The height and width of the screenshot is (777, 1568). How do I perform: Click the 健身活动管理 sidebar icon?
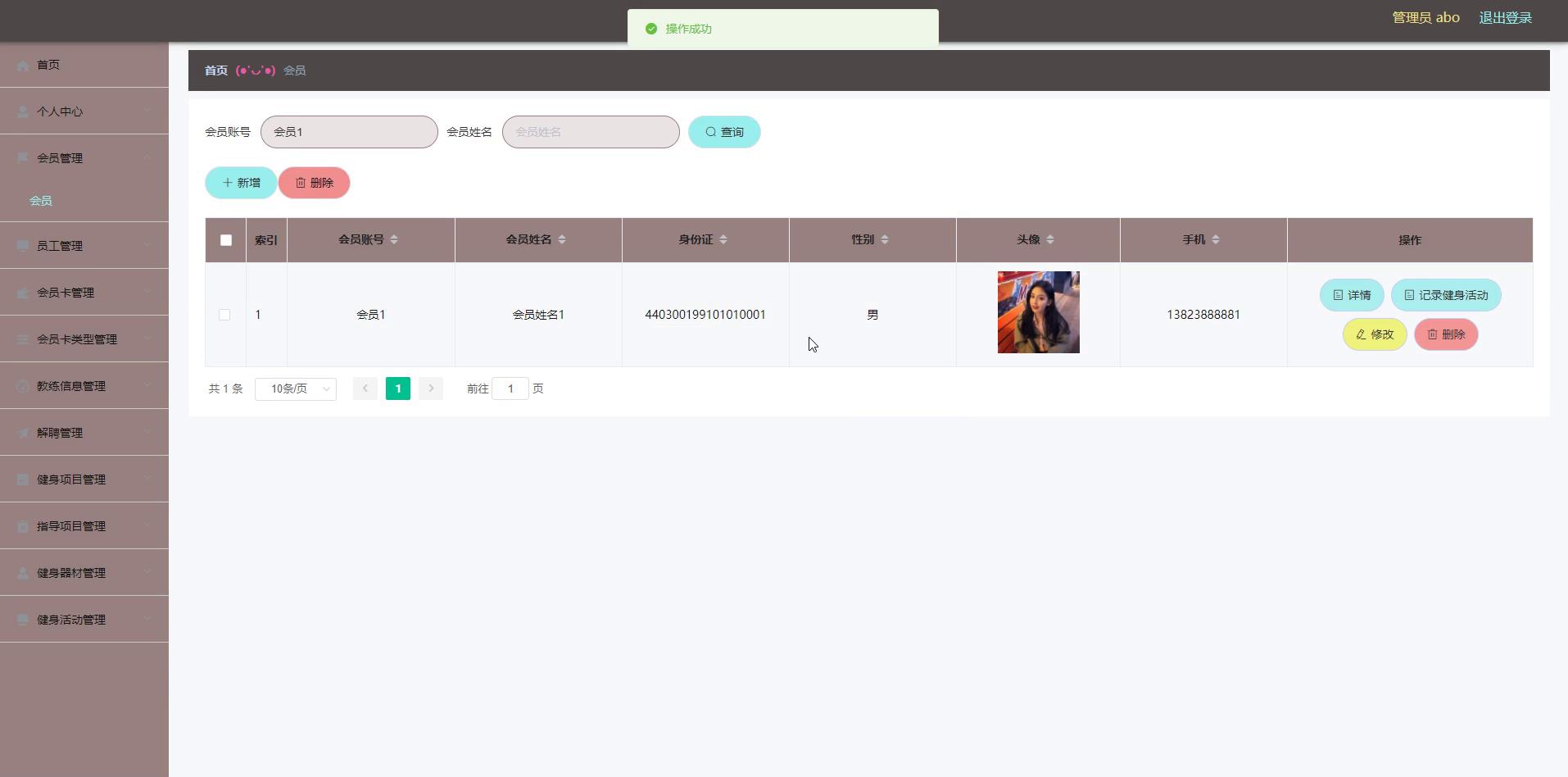click(x=23, y=619)
